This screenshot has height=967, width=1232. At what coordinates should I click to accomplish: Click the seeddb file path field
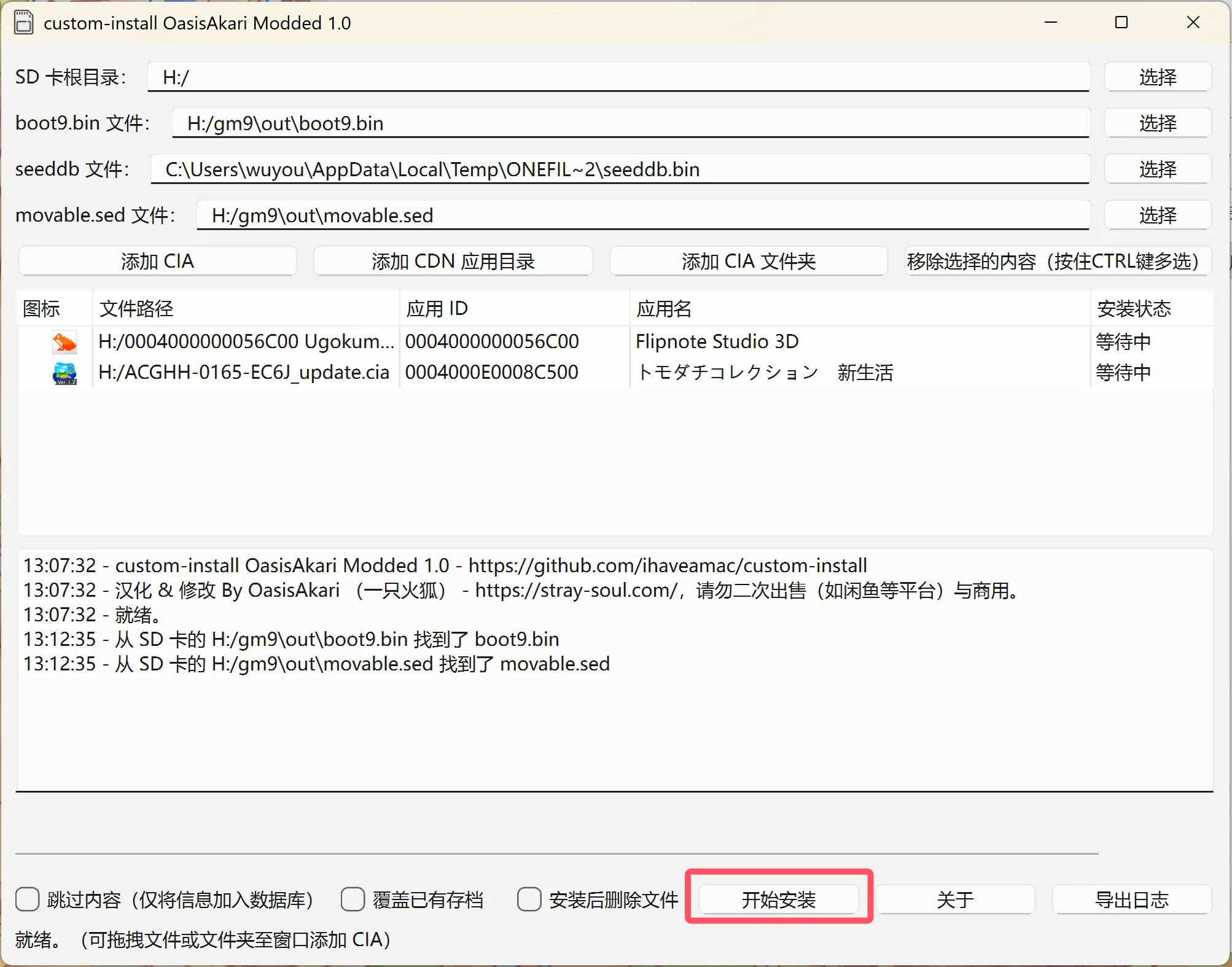coord(619,169)
